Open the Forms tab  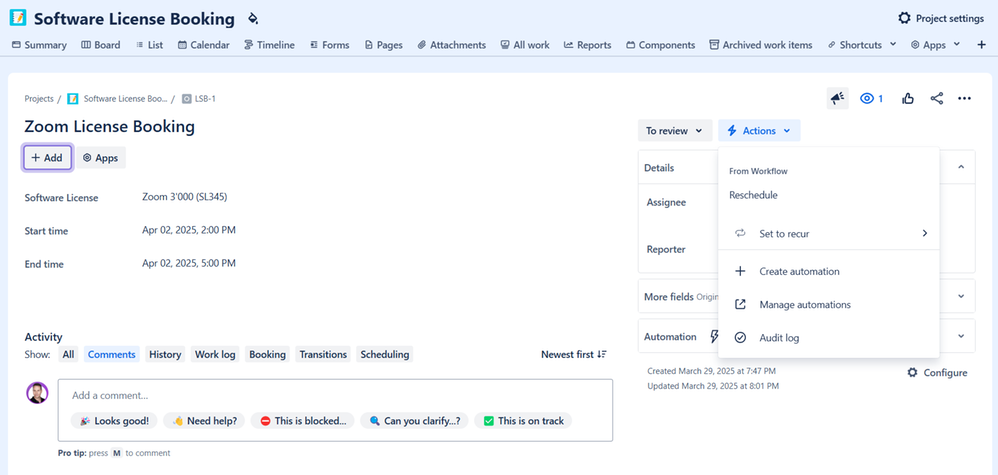pyautogui.click(x=330, y=45)
